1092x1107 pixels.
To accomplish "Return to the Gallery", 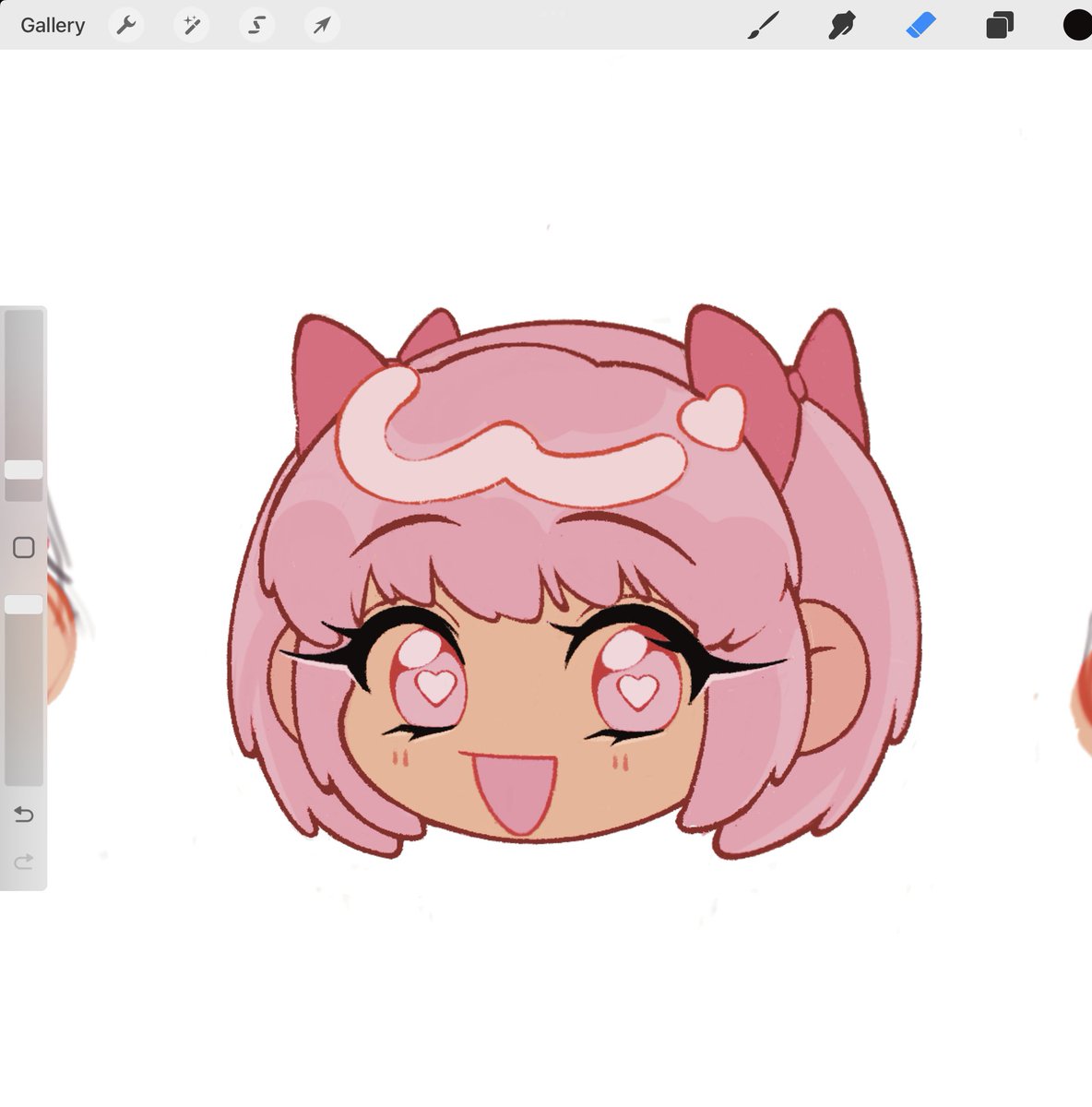I will point(53,25).
